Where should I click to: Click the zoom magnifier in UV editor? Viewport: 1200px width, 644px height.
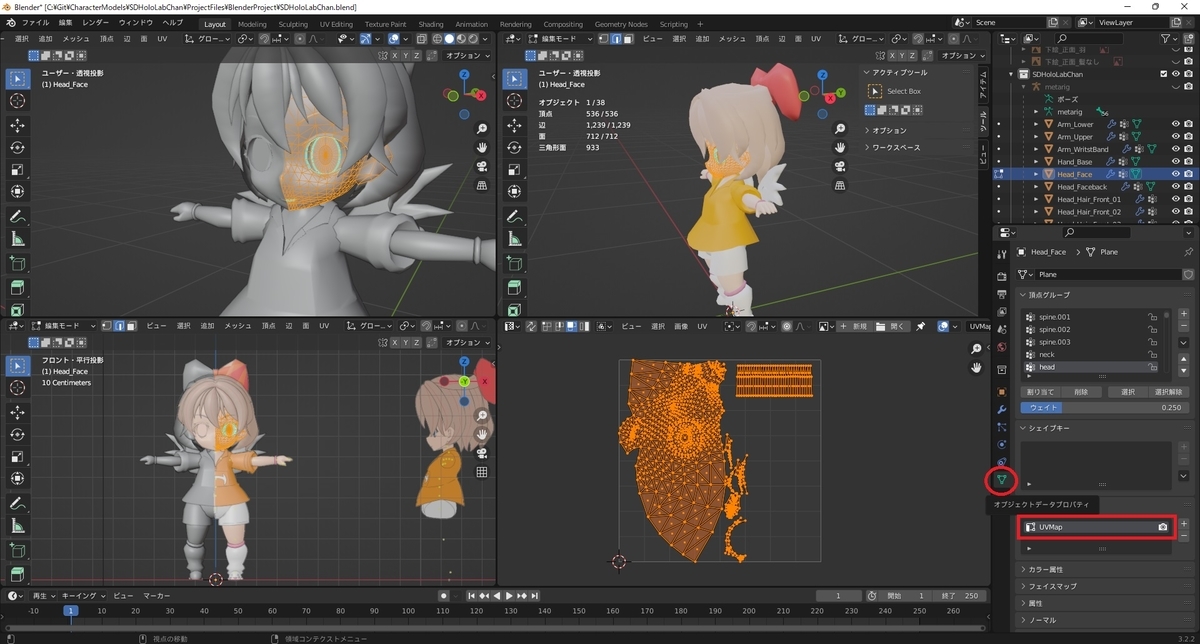pos(977,349)
